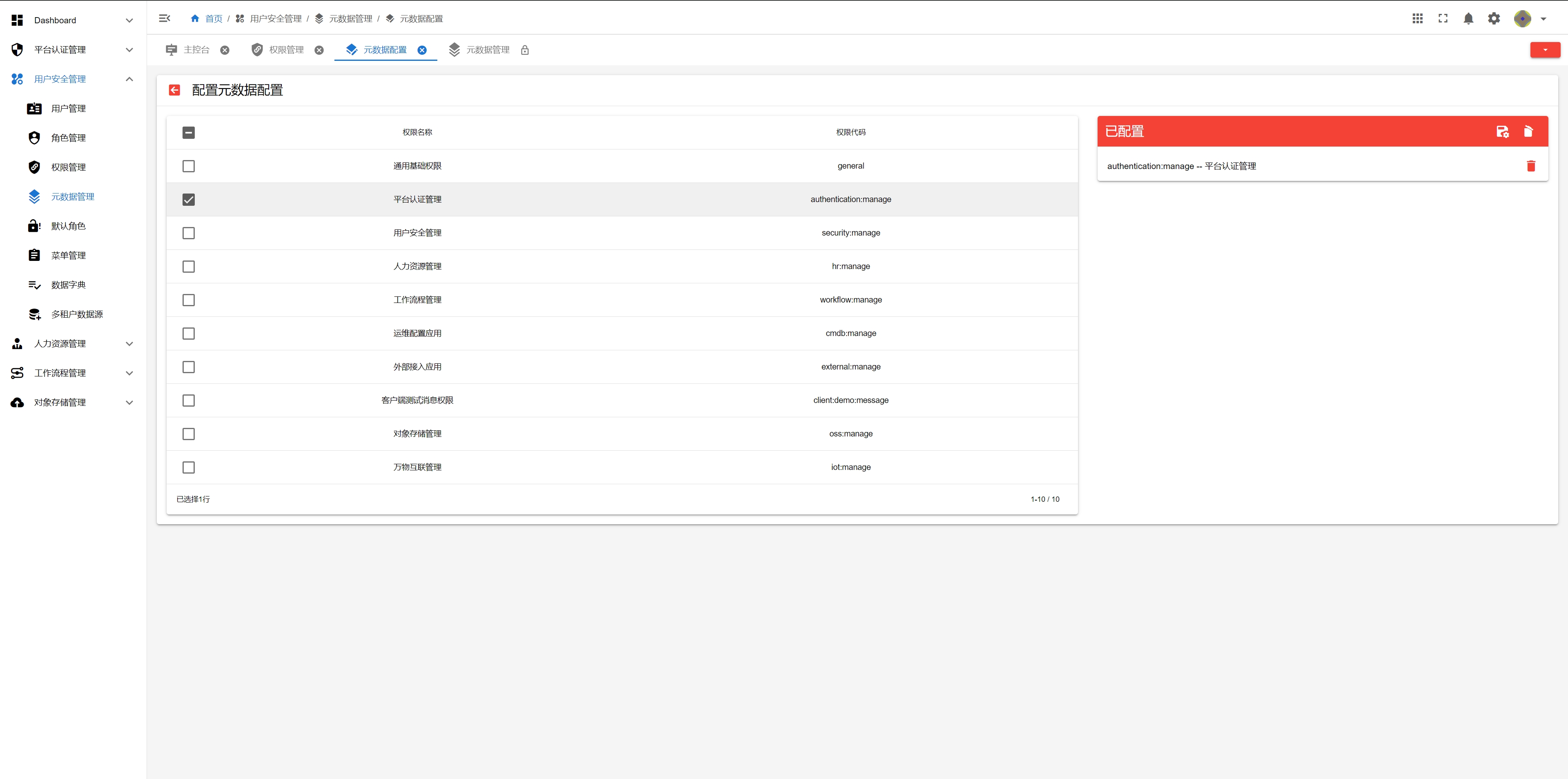Open the notifications bell
The width and height of the screenshot is (1568, 779).
(x=1468, y=19)
